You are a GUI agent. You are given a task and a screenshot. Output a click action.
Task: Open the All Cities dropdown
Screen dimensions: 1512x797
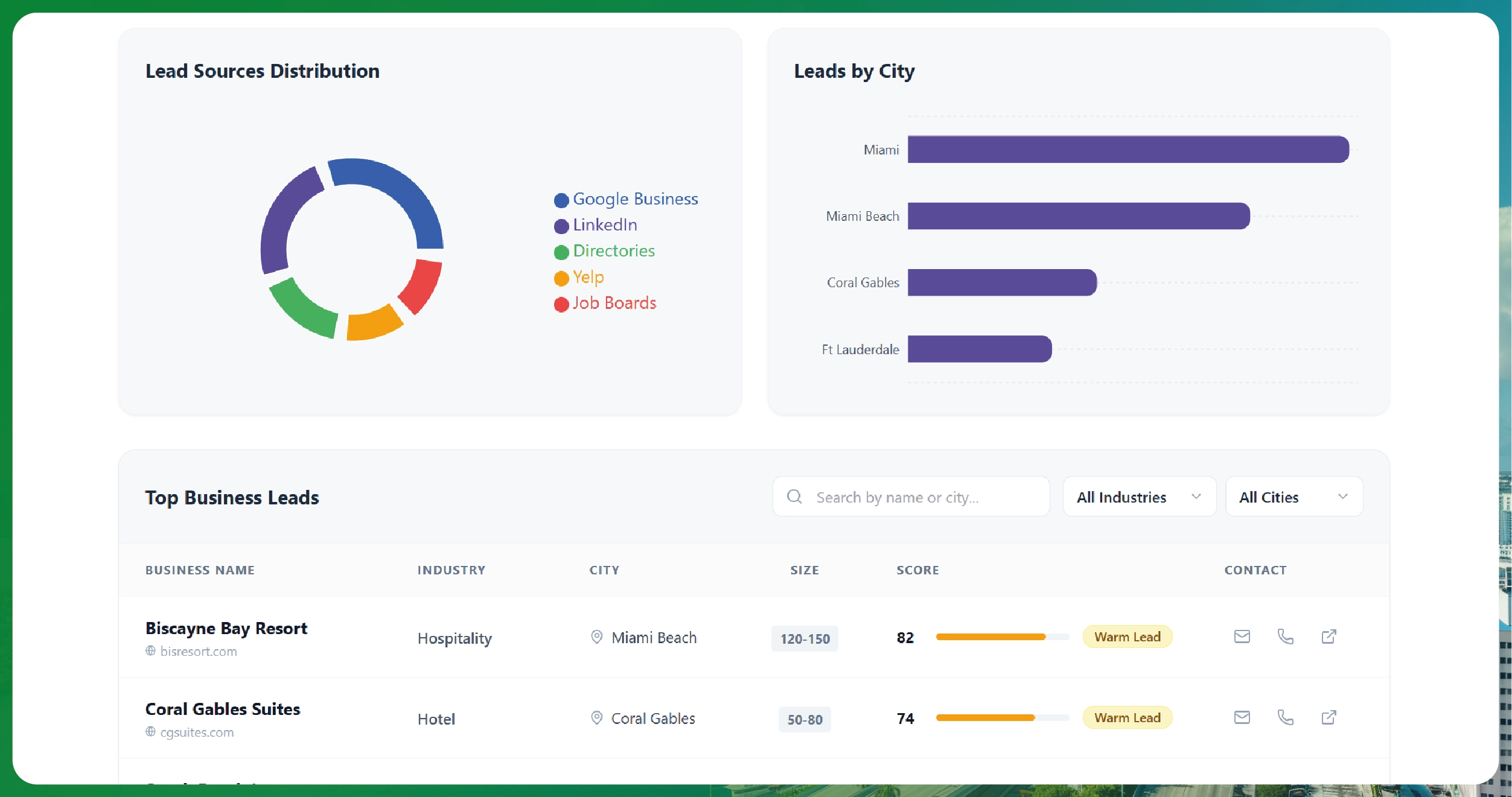pyautogui.click(x=1293, y=497)
